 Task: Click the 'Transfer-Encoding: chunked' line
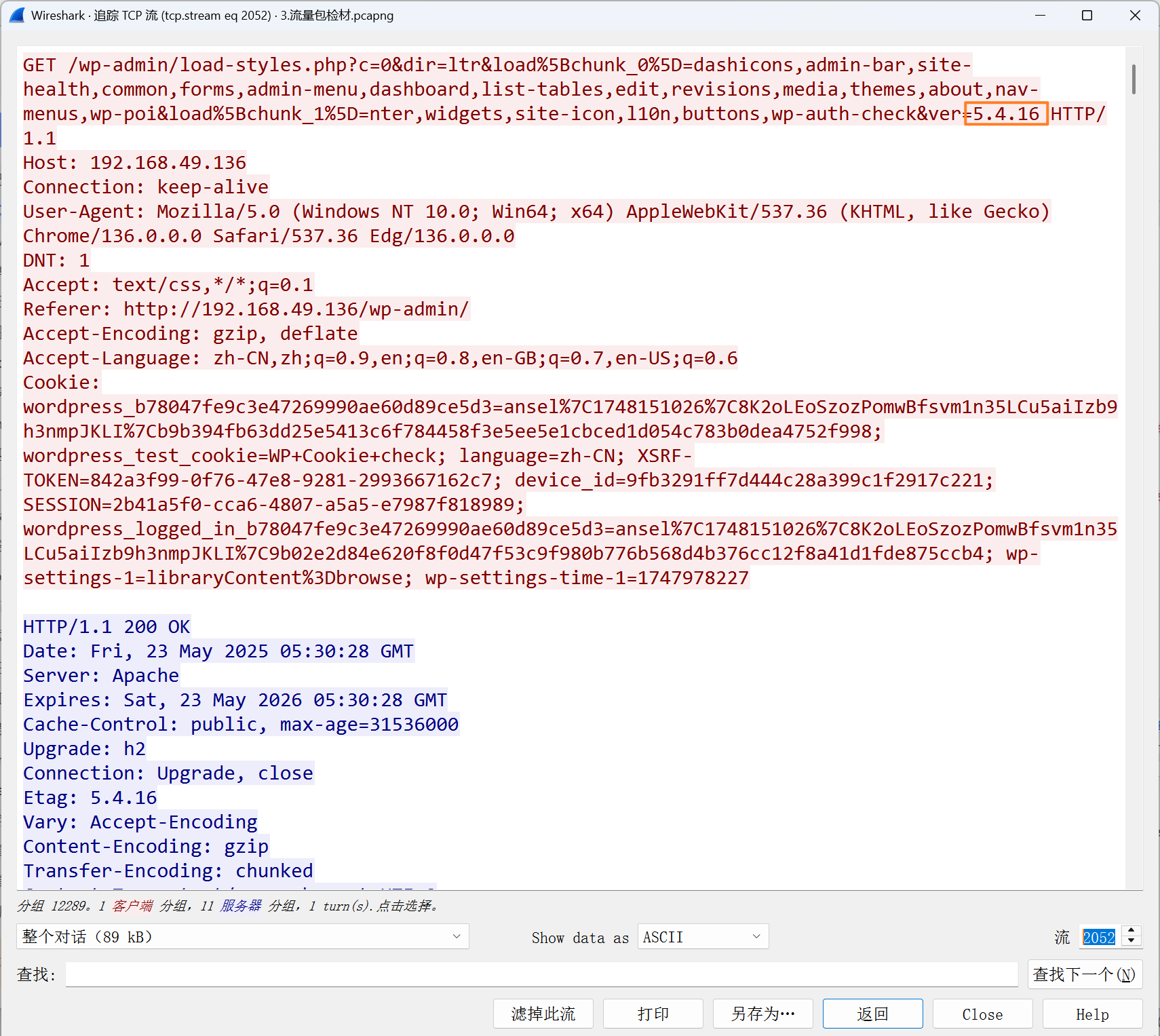click(x=168, y=871)
